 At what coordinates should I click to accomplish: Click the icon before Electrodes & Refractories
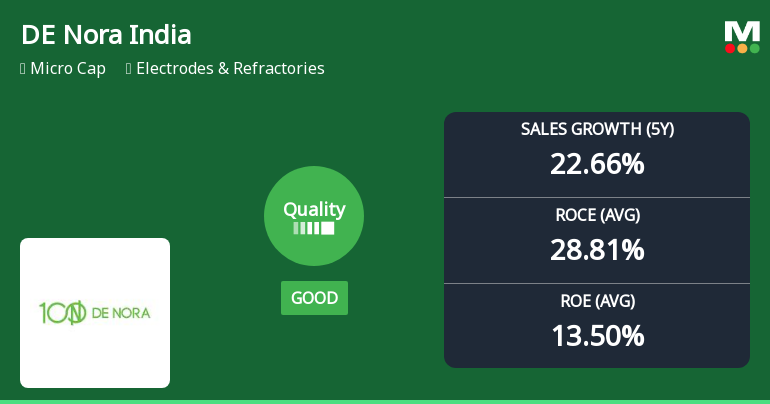pyautogui.click(x=129, y=69)
